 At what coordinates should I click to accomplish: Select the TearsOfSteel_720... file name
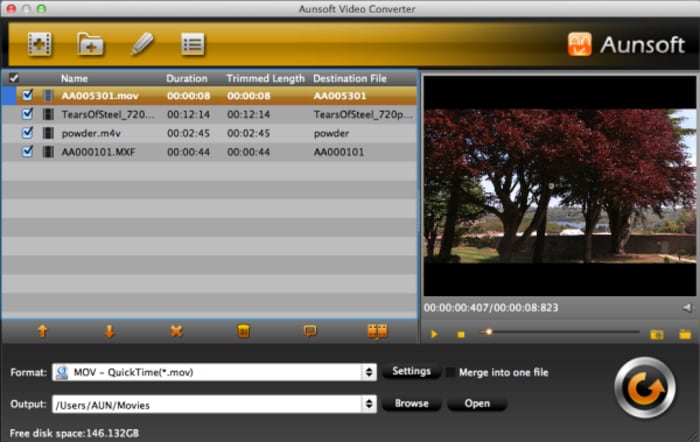click(108, 115)
